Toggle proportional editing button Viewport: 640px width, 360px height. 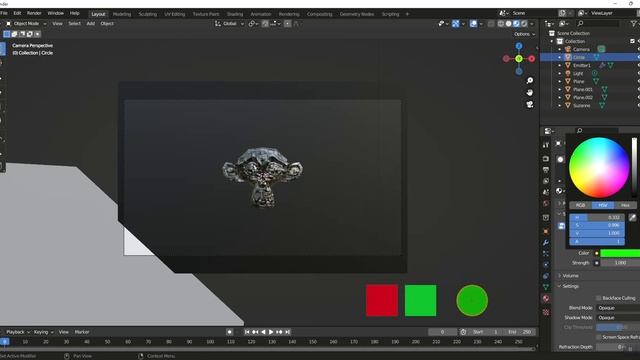tap(287, 24)
